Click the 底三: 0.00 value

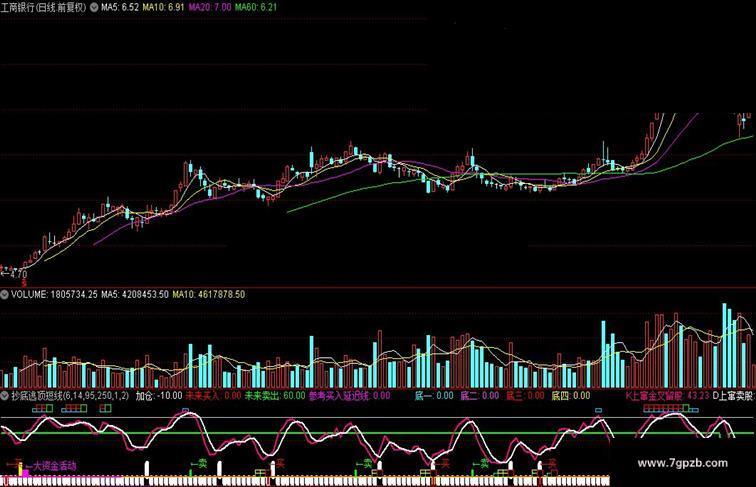tap(525, 396)
